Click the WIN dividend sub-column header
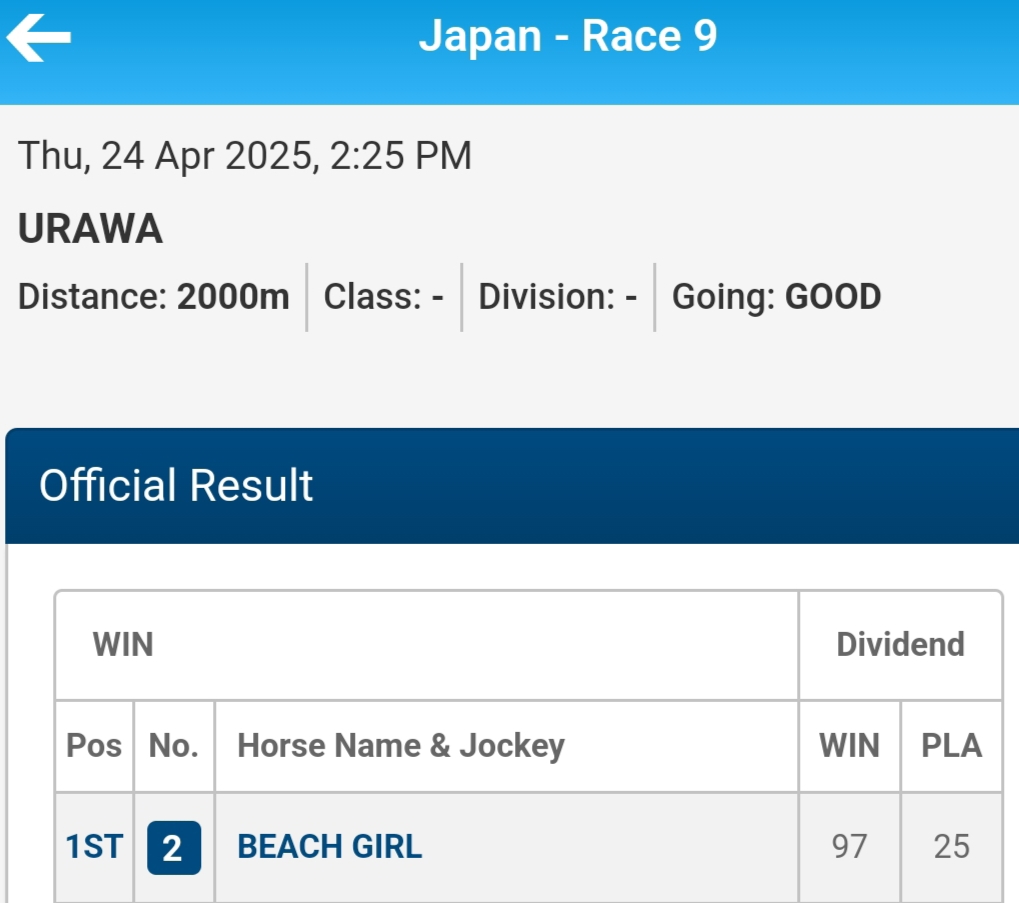 point(849,746)
